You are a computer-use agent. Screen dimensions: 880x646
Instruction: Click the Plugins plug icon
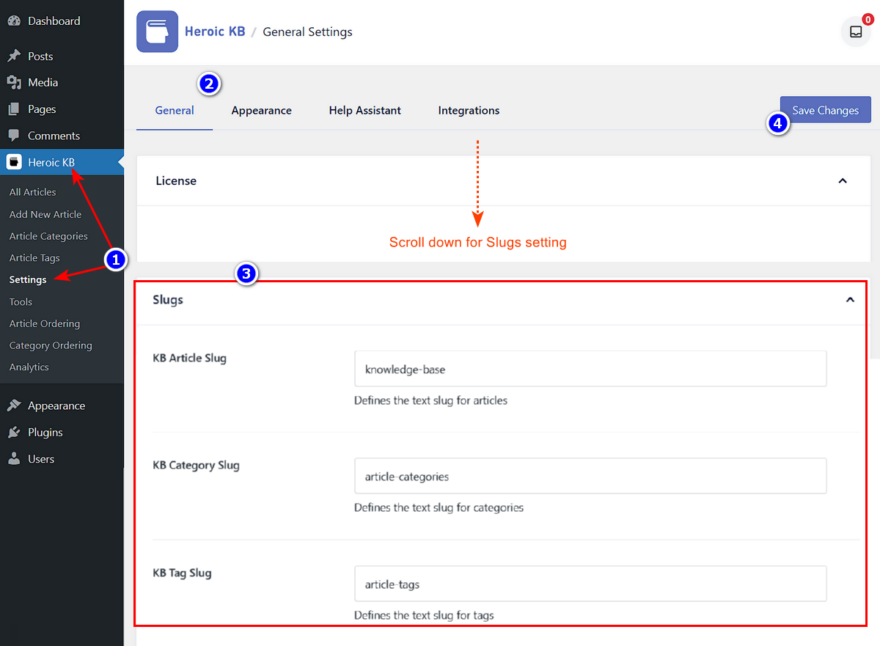click(14, 432)
